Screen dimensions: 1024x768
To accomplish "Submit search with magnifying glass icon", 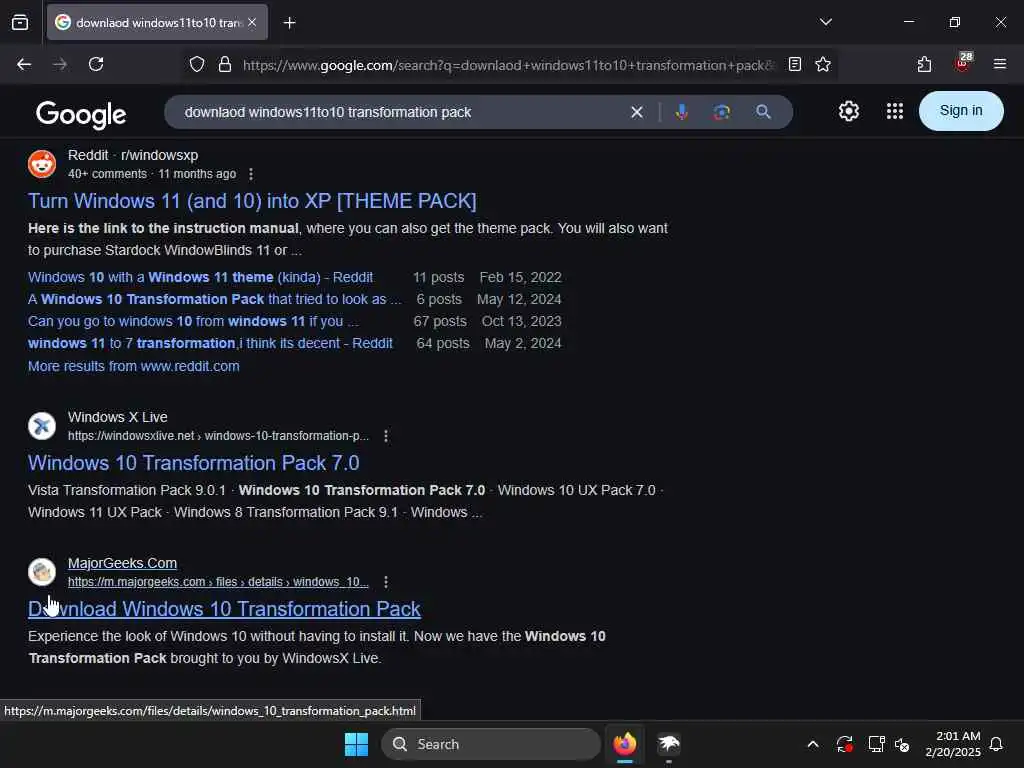I will pos(763,112).
